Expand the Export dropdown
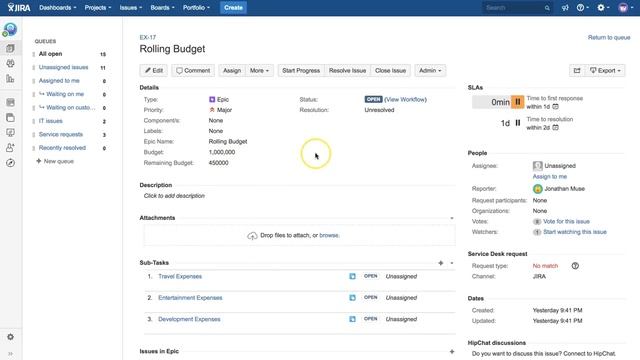 [x=605, y=71]
